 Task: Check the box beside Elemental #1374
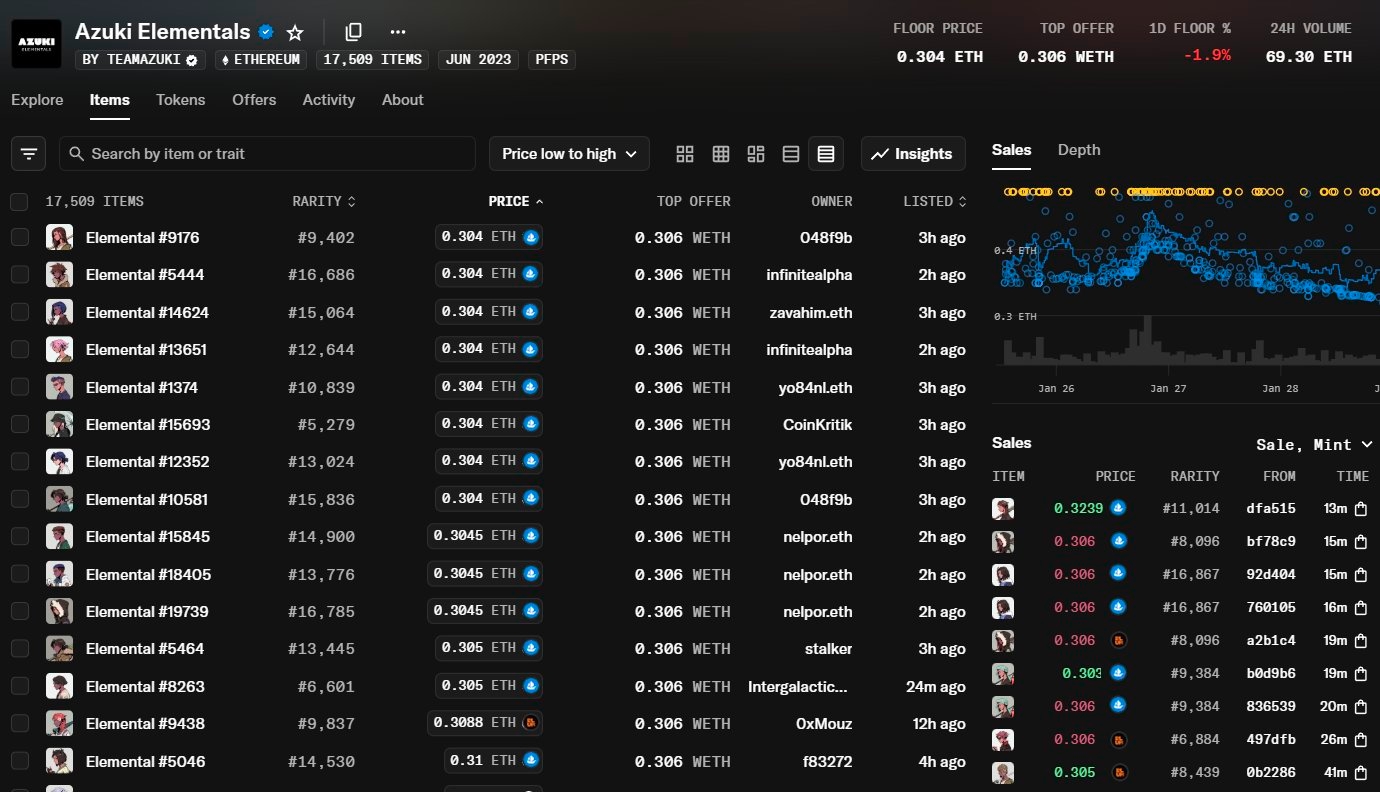tap(19, 388)
